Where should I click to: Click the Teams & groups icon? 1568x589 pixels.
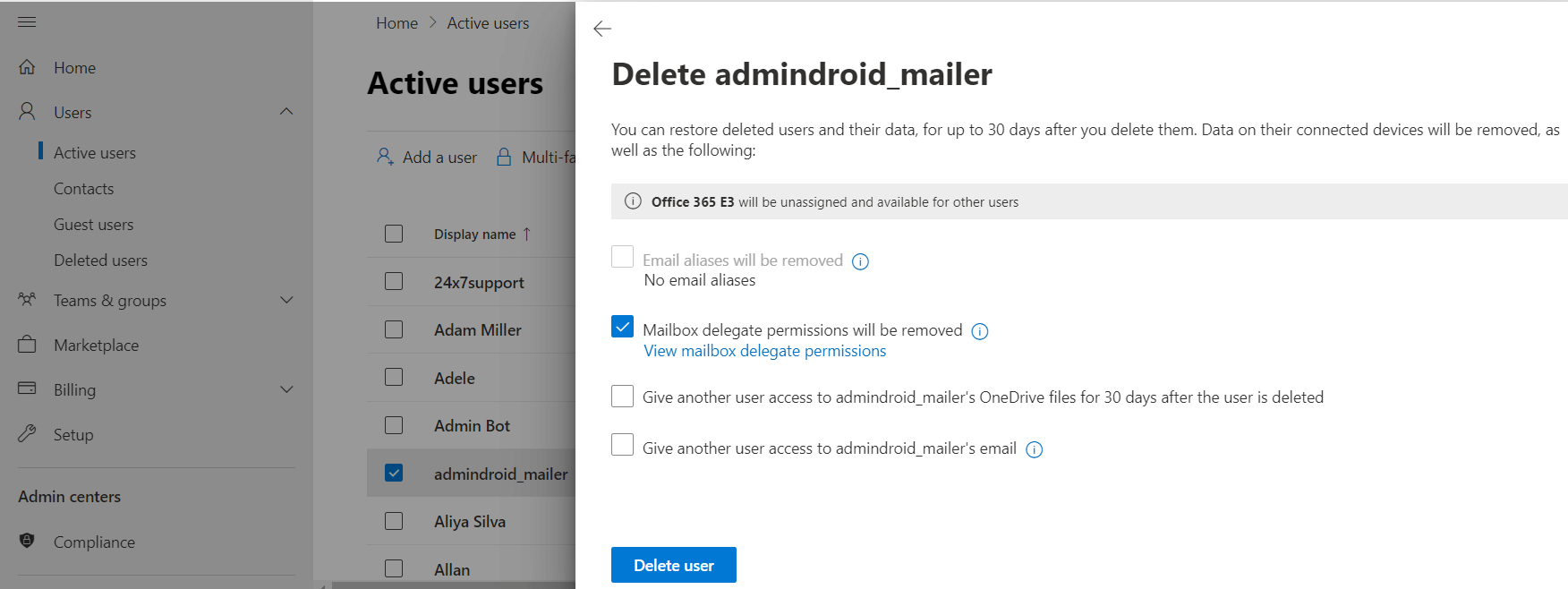26,300
